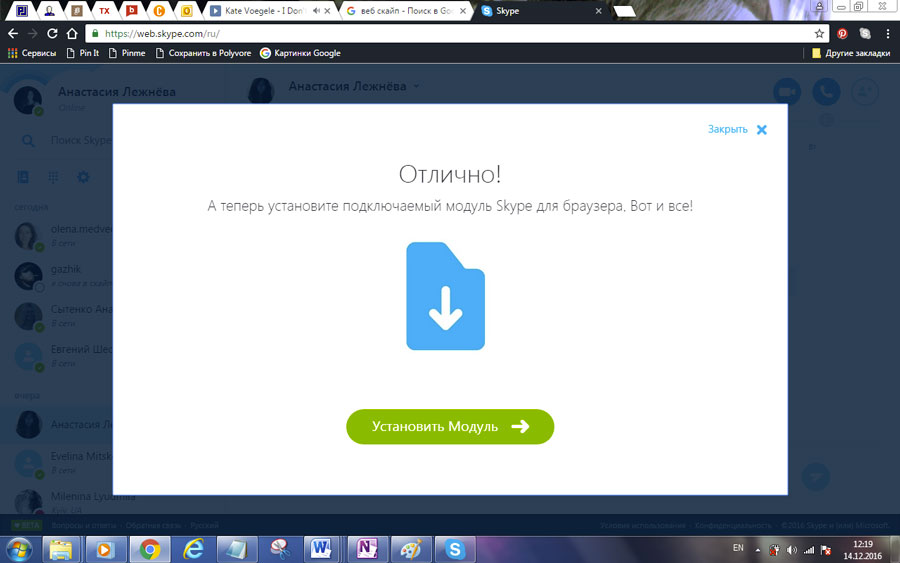The width and height of the screenshot is (900, 563).
Task: Click the green Установить Модуль button
Action: pyautogui.click(x=450, y=426)
